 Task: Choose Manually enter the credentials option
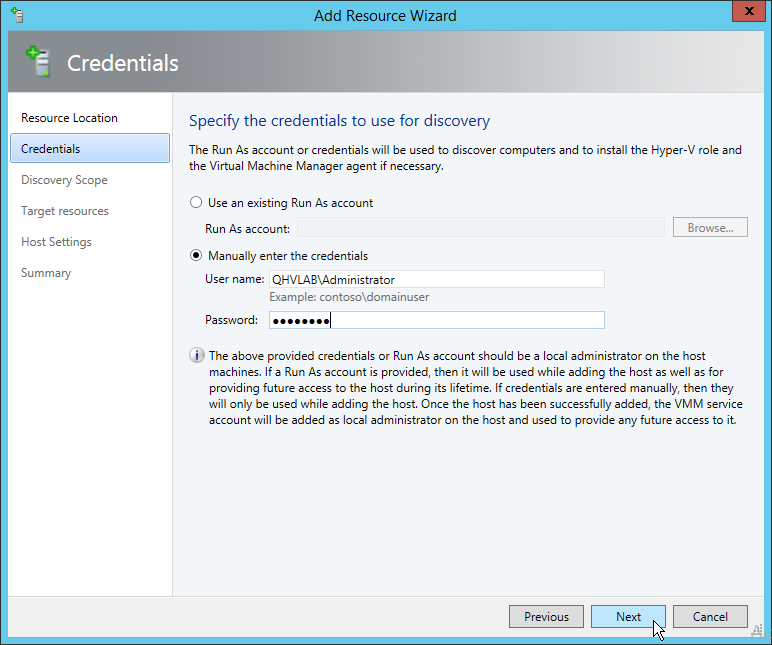coord(196,256)
